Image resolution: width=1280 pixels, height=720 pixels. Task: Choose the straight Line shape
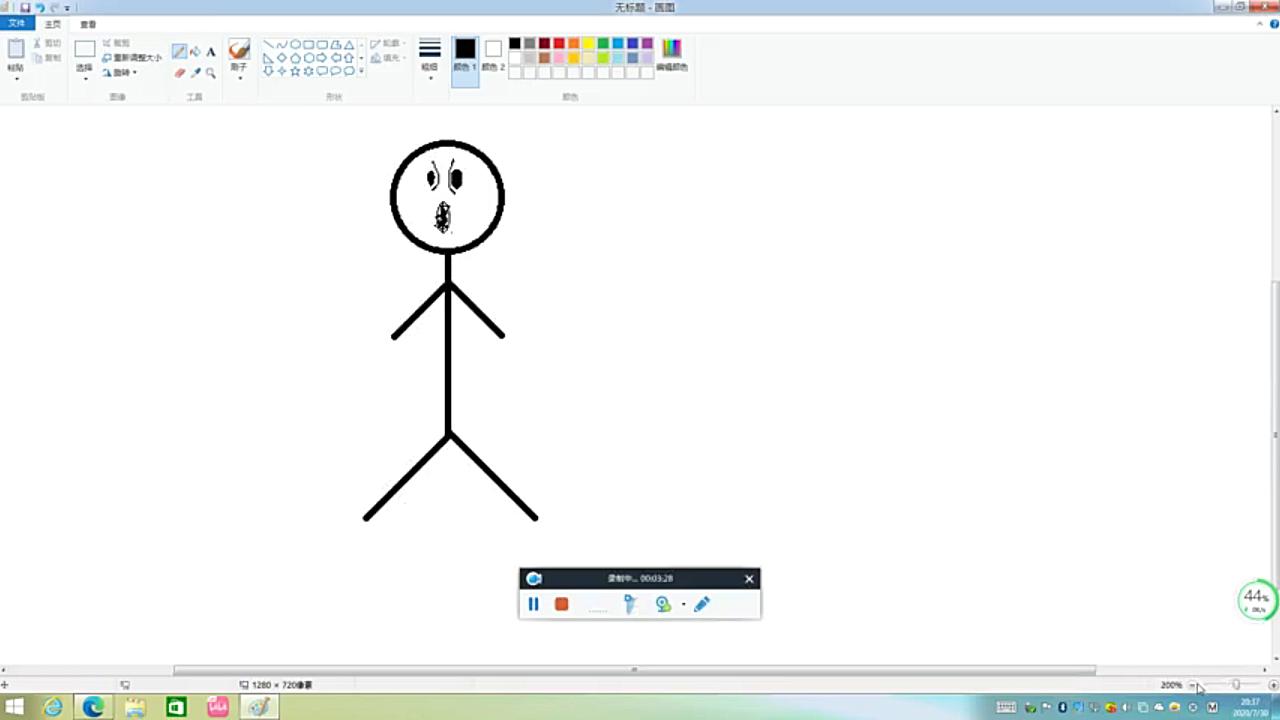(268, 45)
